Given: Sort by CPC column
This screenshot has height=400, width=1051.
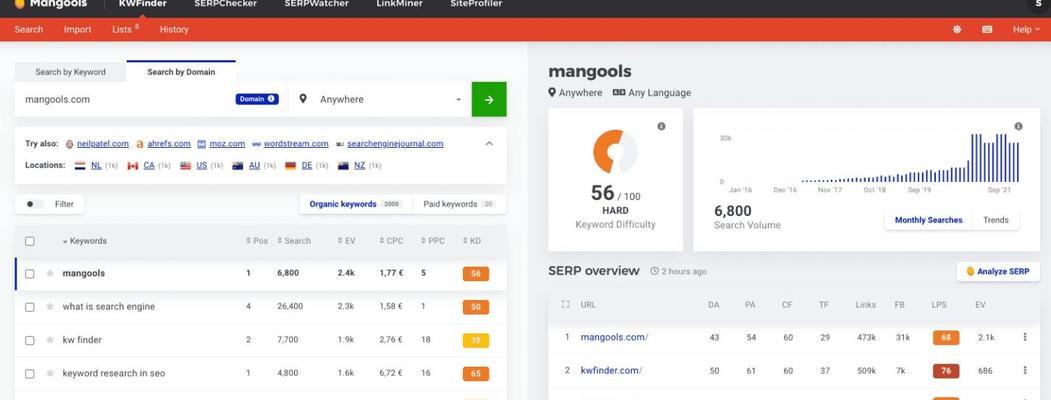Looking at the screenshot, I should (x=391, y=241).
